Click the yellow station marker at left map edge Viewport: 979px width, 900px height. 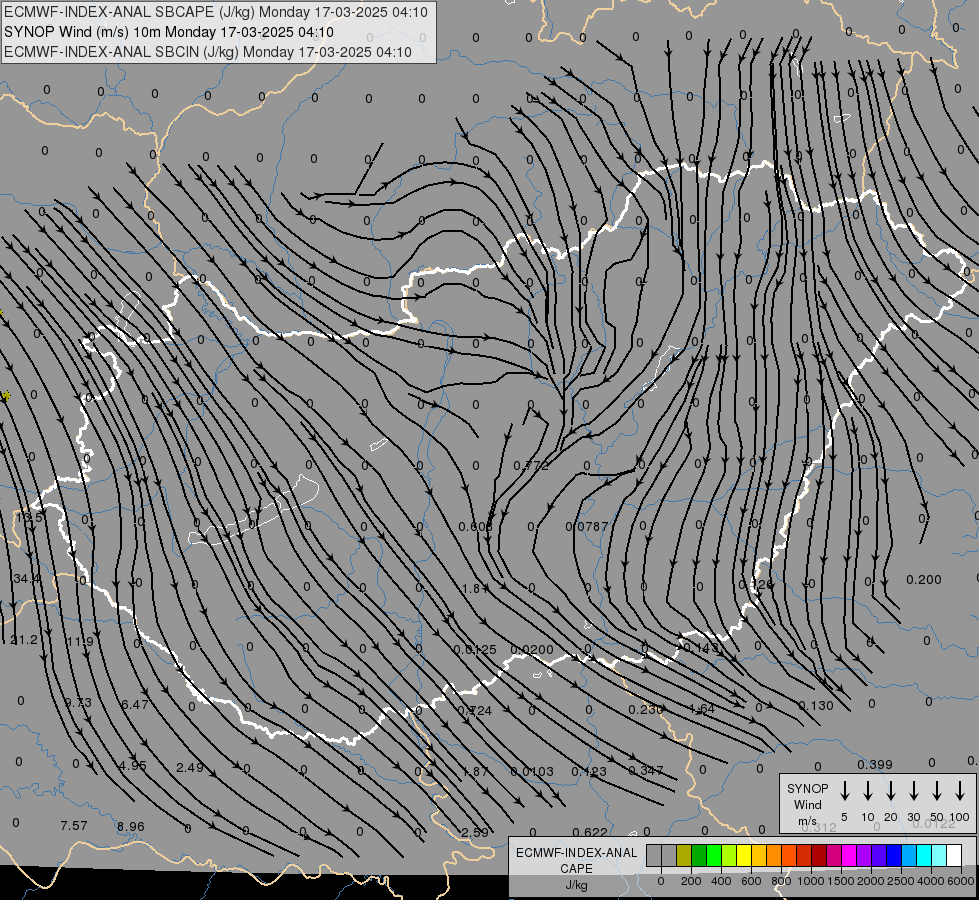pos(6,395)
